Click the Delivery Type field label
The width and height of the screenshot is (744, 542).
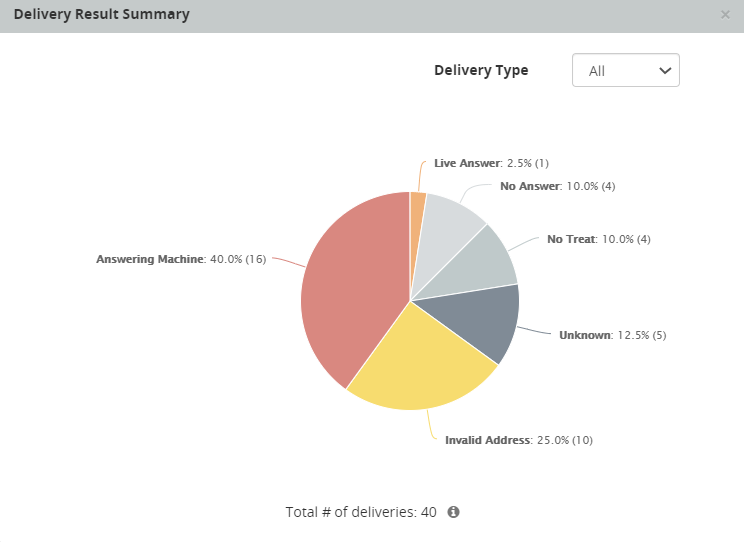click(x=481, y=71)
